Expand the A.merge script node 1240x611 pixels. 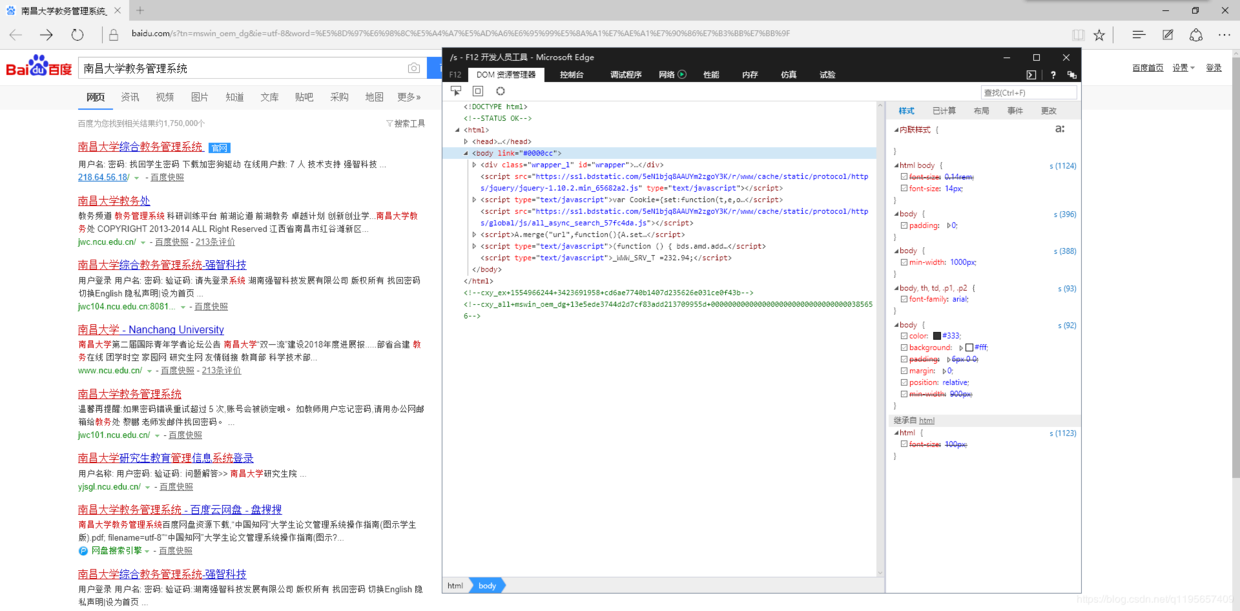[474, 234]
